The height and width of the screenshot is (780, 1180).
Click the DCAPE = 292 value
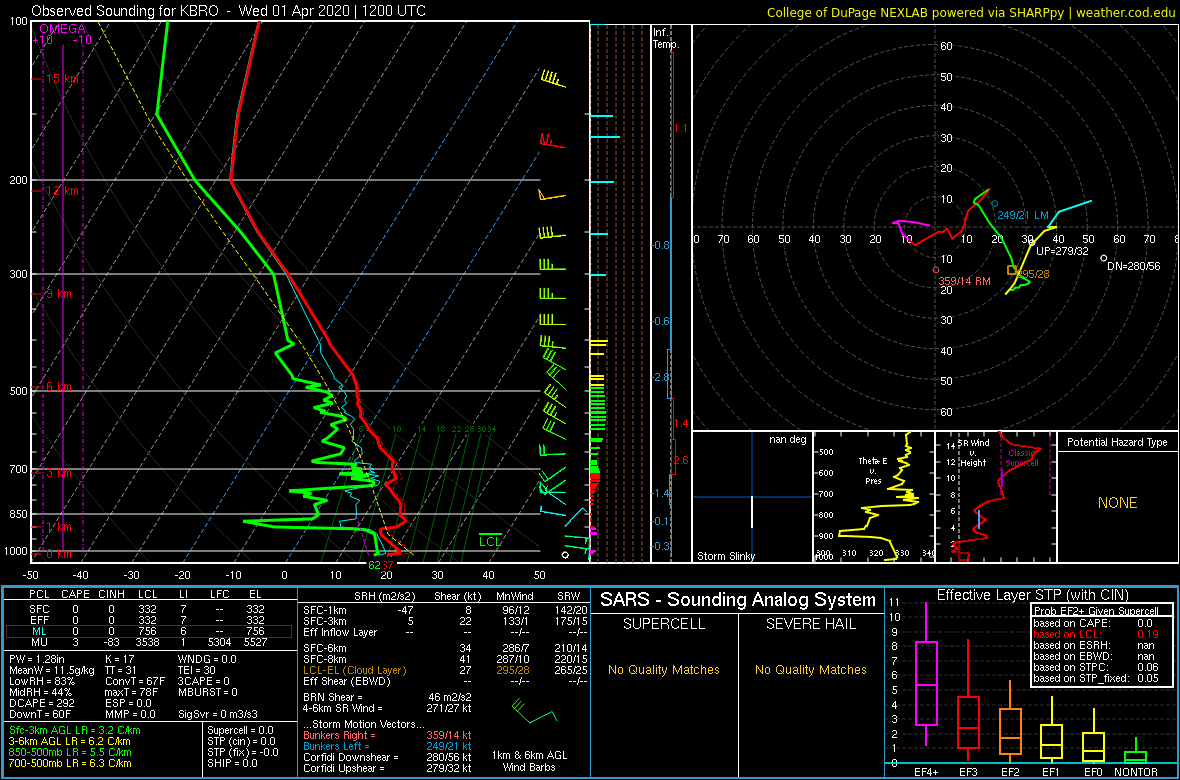39,702
